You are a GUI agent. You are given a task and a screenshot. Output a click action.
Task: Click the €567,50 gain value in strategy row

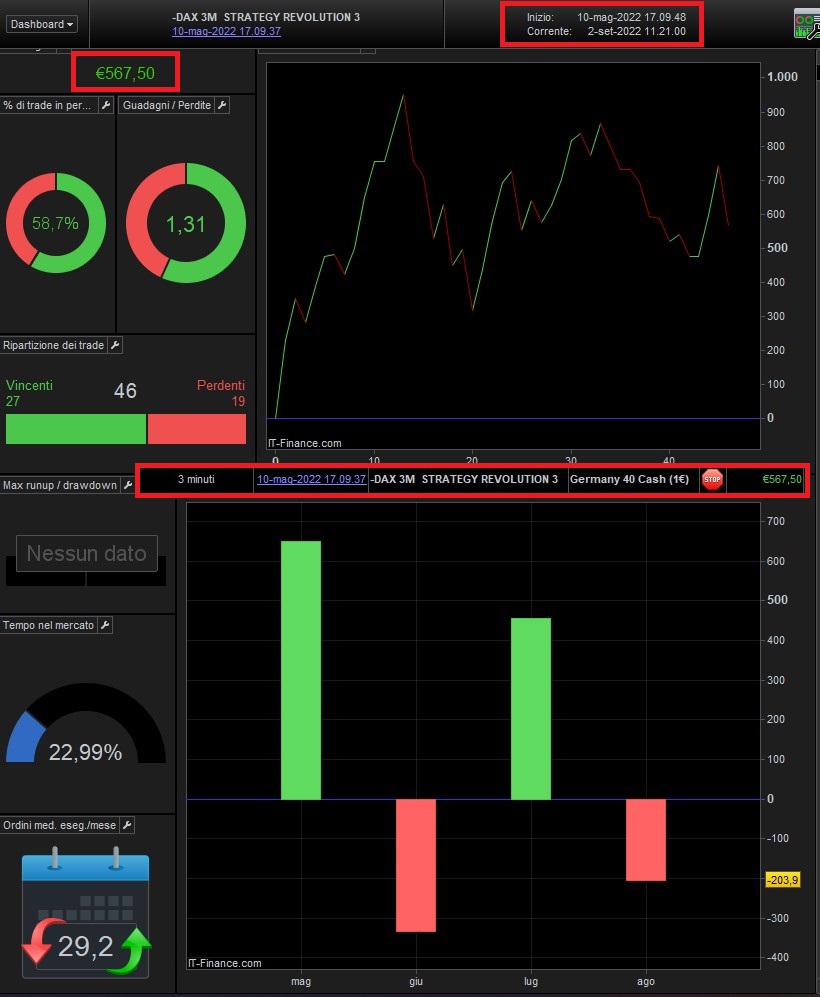[x=782, y=479]
